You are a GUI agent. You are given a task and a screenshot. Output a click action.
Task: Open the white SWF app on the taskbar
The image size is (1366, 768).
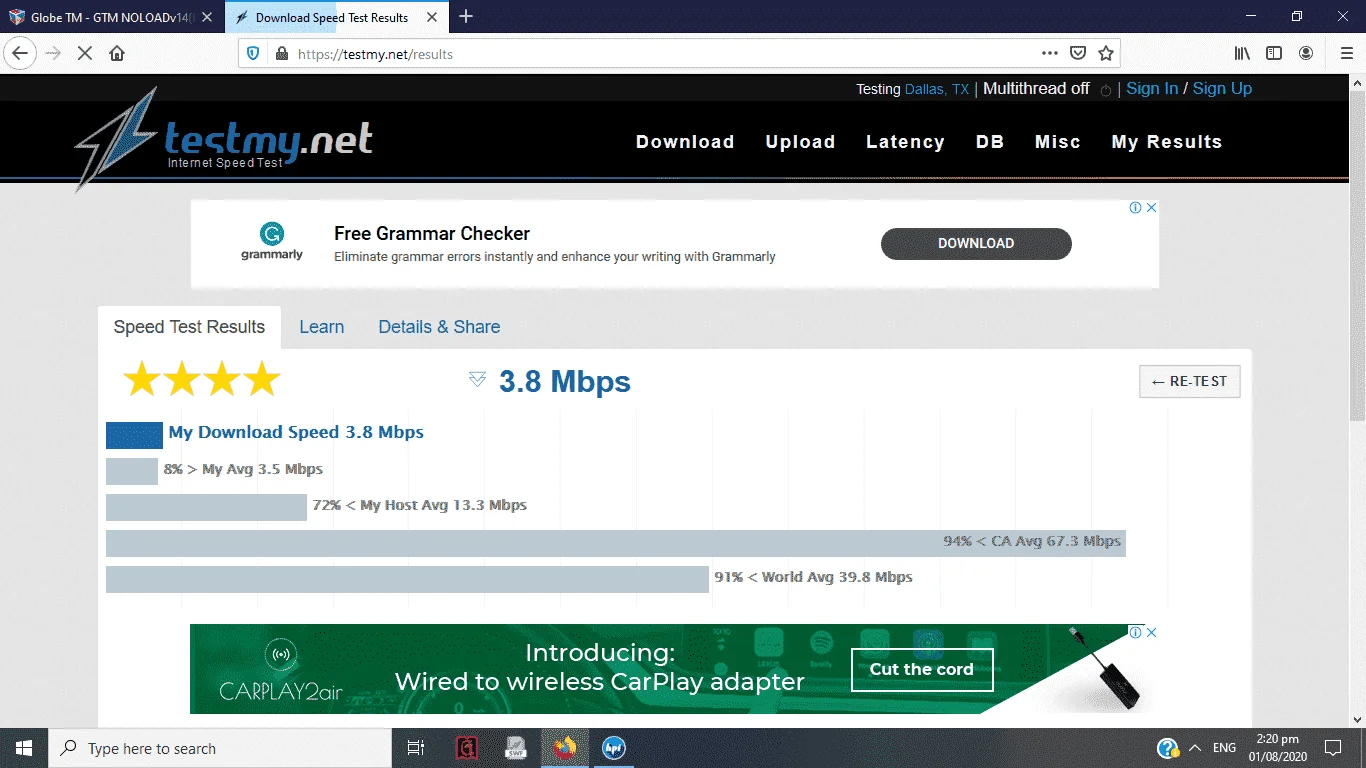(x=516, y=748)
